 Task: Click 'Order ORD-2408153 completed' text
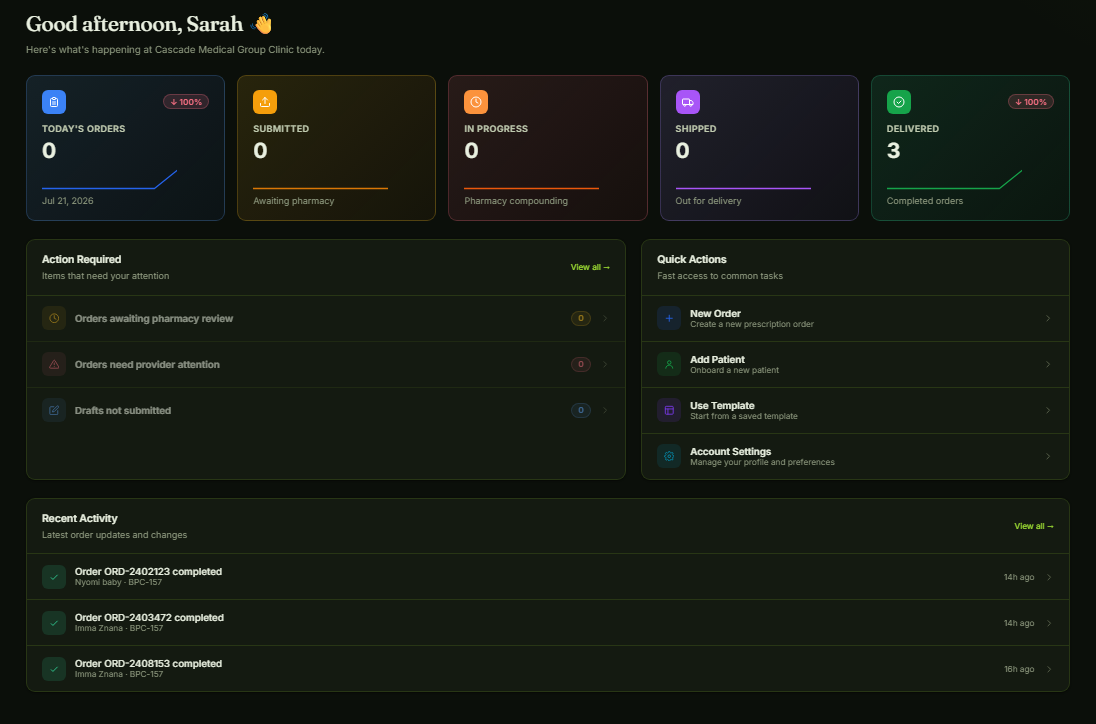[148, 664]
